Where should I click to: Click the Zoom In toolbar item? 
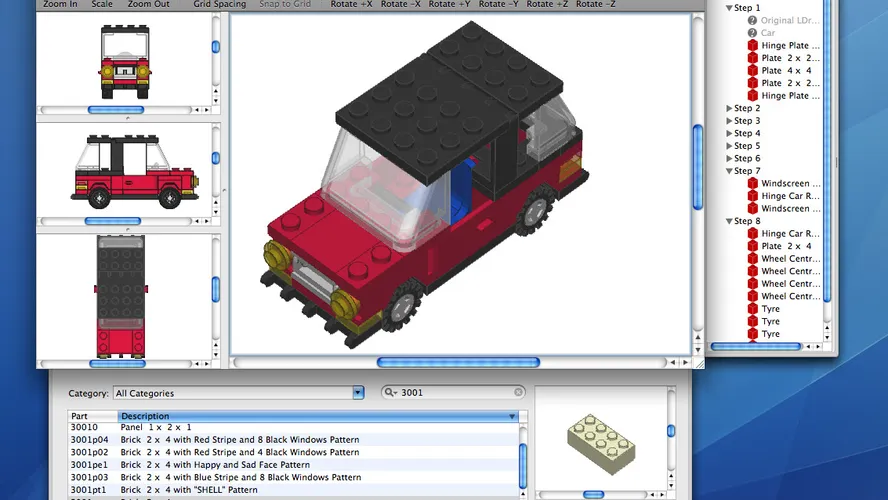coord(60,4)
